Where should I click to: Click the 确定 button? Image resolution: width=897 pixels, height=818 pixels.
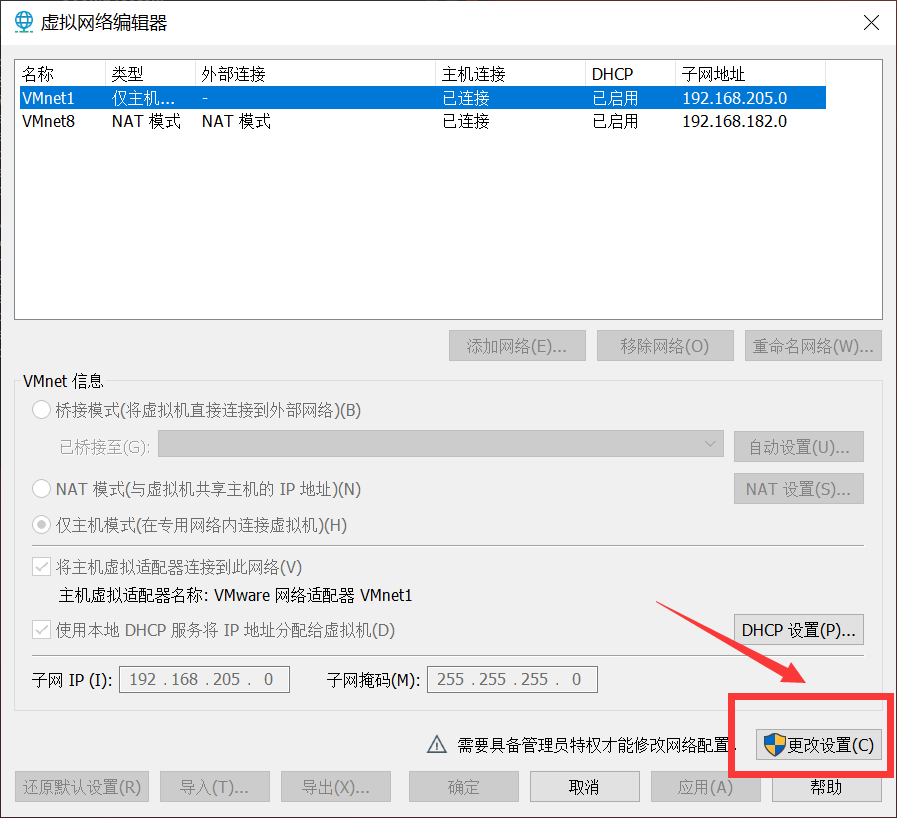(x=463, y=787)
